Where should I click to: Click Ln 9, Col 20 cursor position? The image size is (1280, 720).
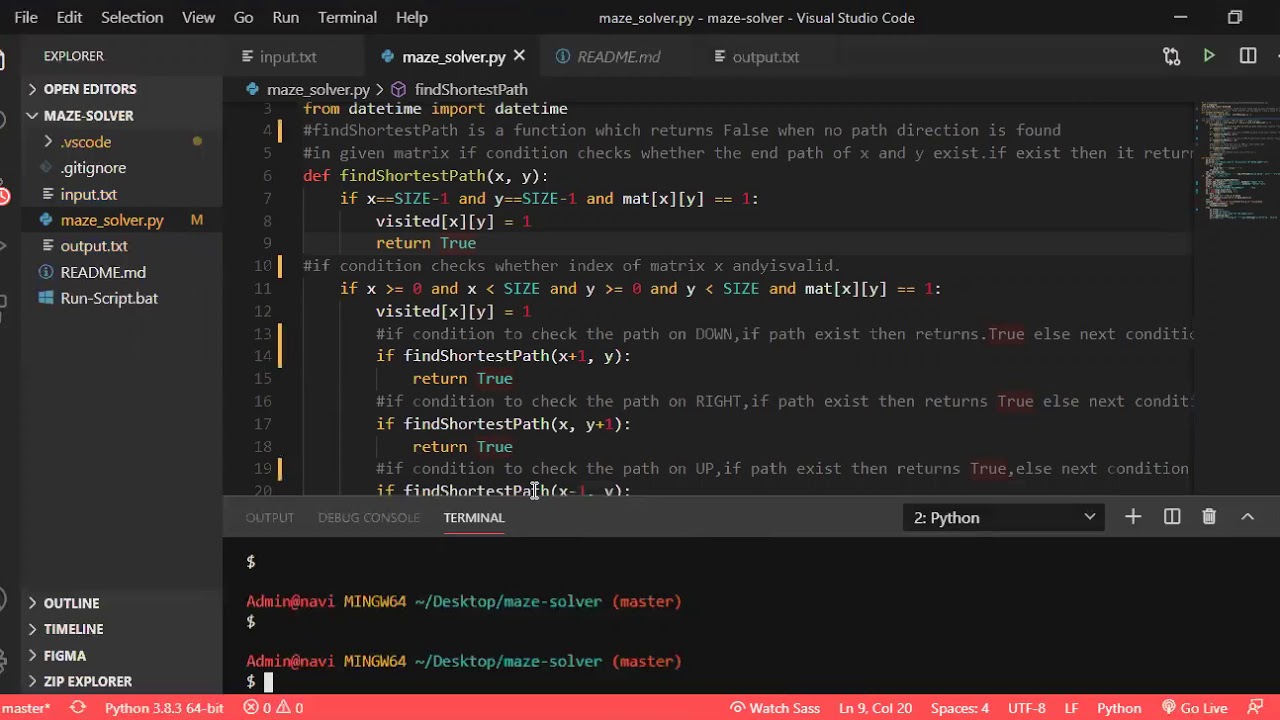875,708
